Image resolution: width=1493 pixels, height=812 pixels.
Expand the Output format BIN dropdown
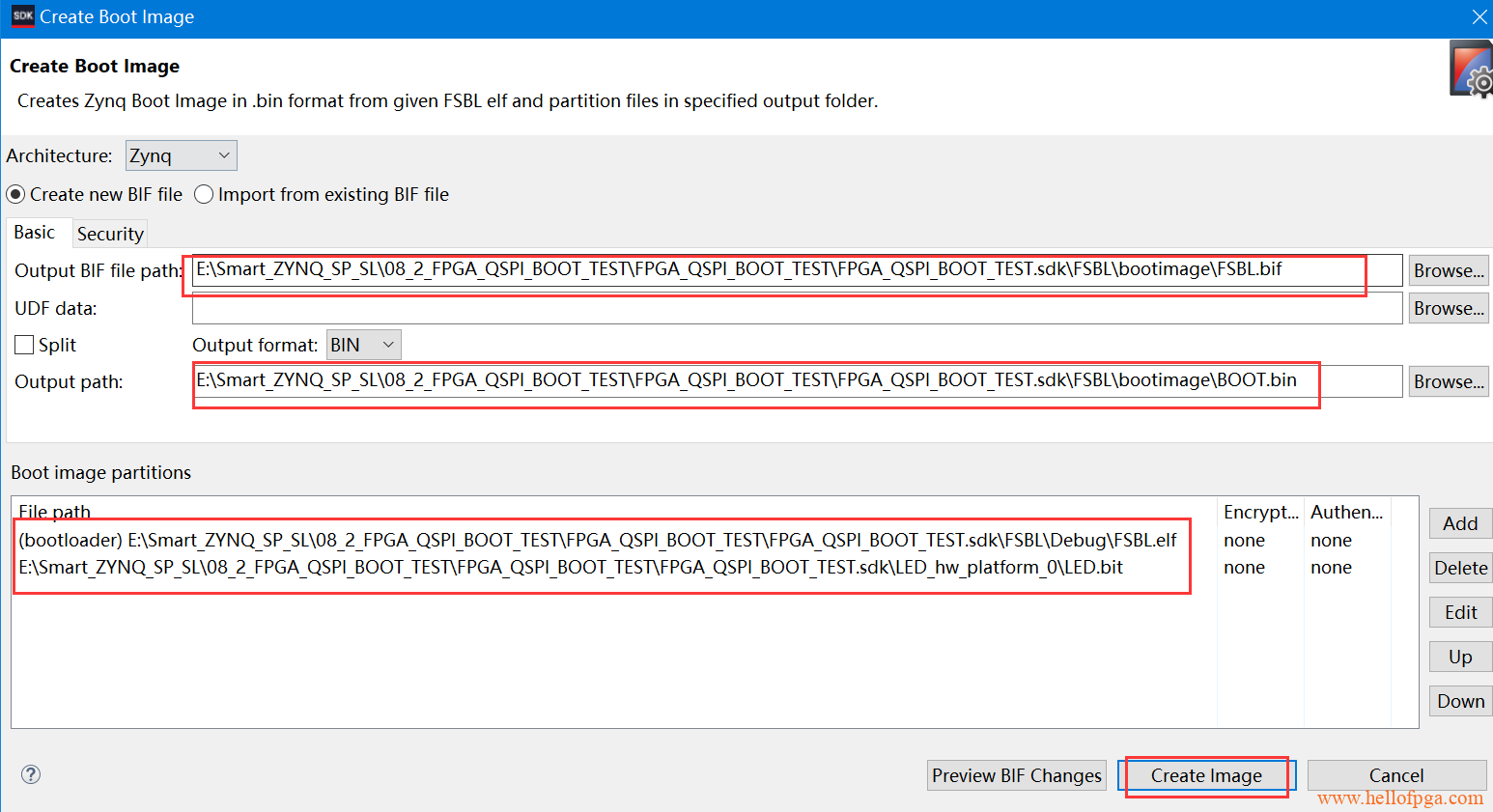363,345
